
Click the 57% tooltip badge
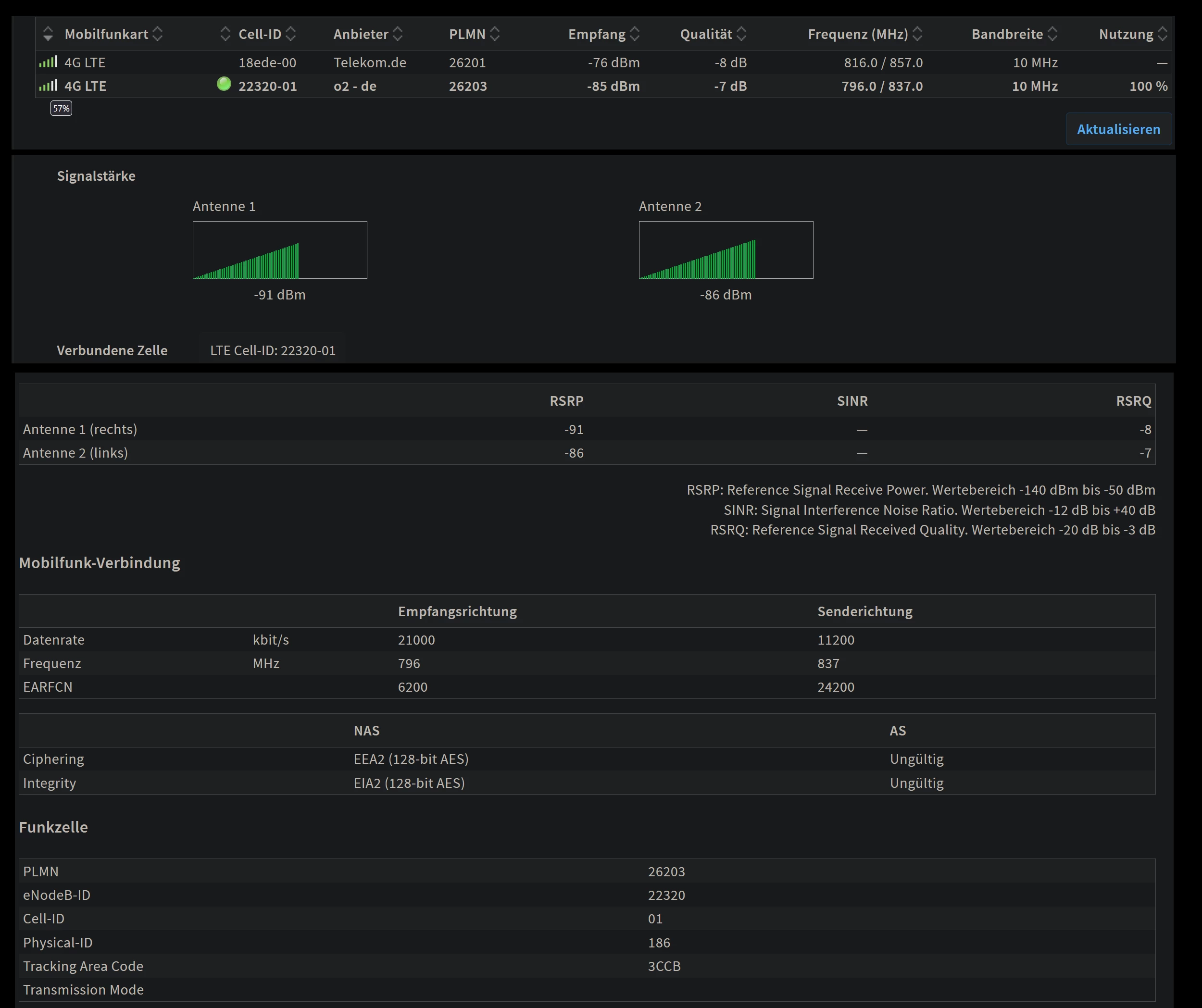pyautogui.click(x=61, y=108)
